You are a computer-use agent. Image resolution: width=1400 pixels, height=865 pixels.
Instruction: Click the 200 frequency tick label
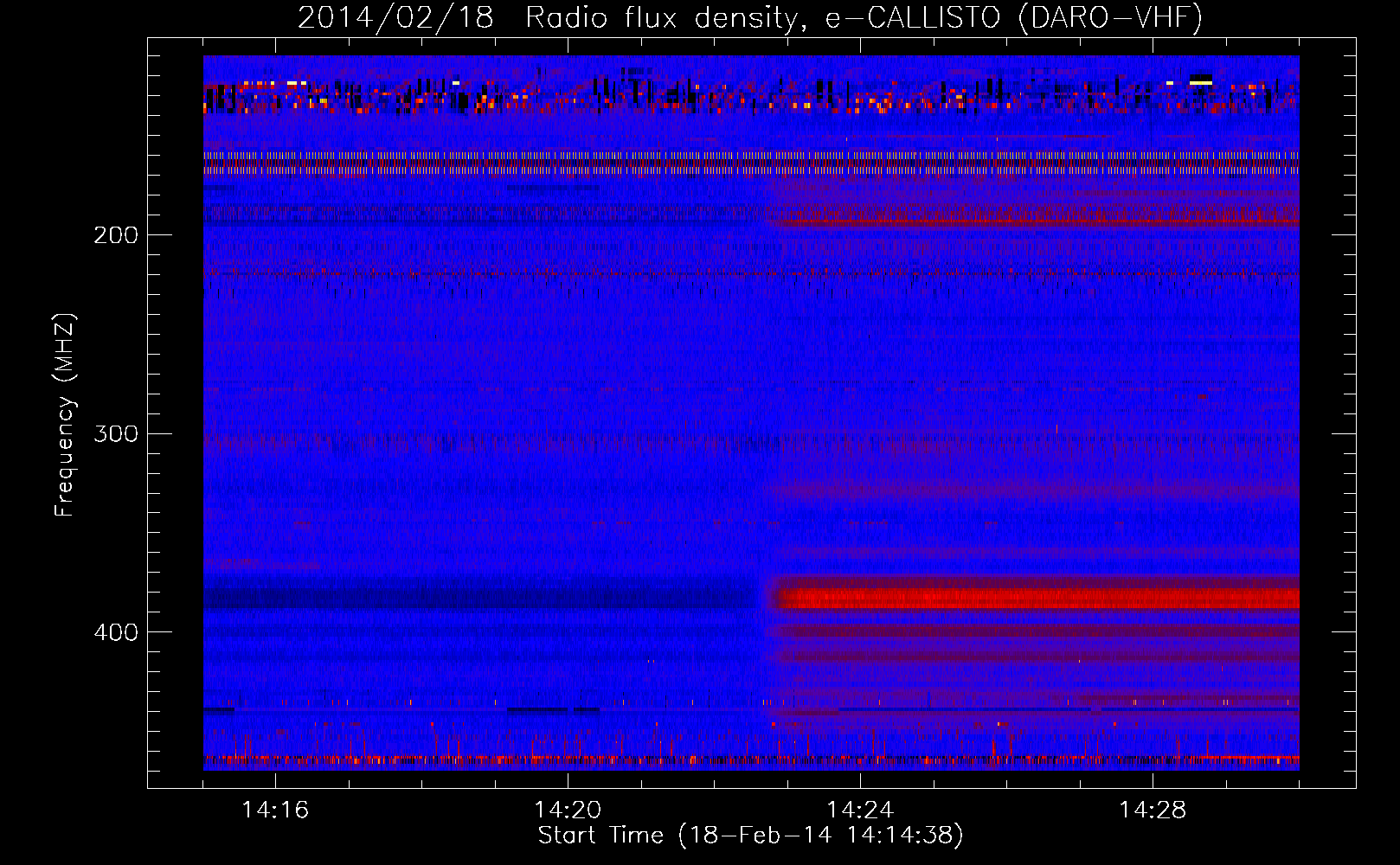116,235
